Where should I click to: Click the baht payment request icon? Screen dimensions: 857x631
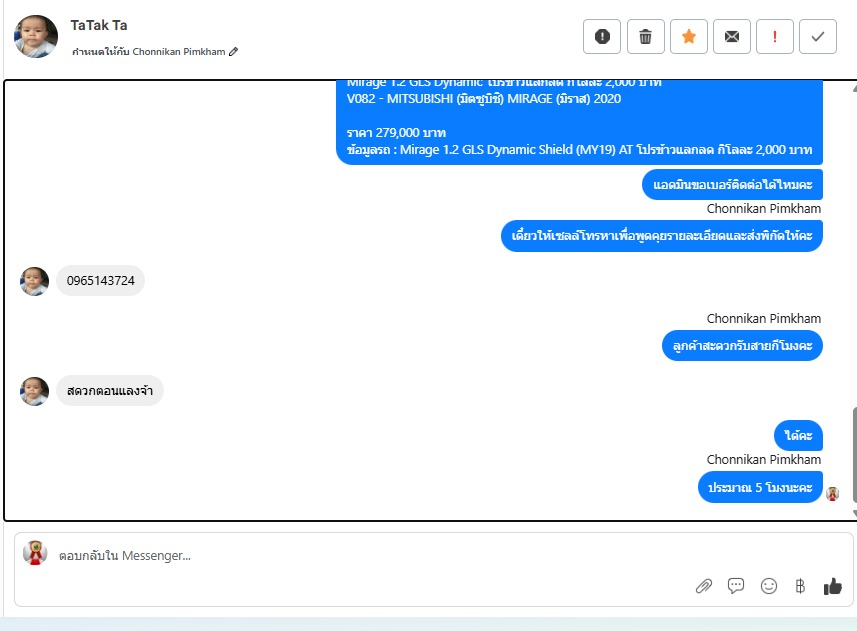(x=800, y=586)
